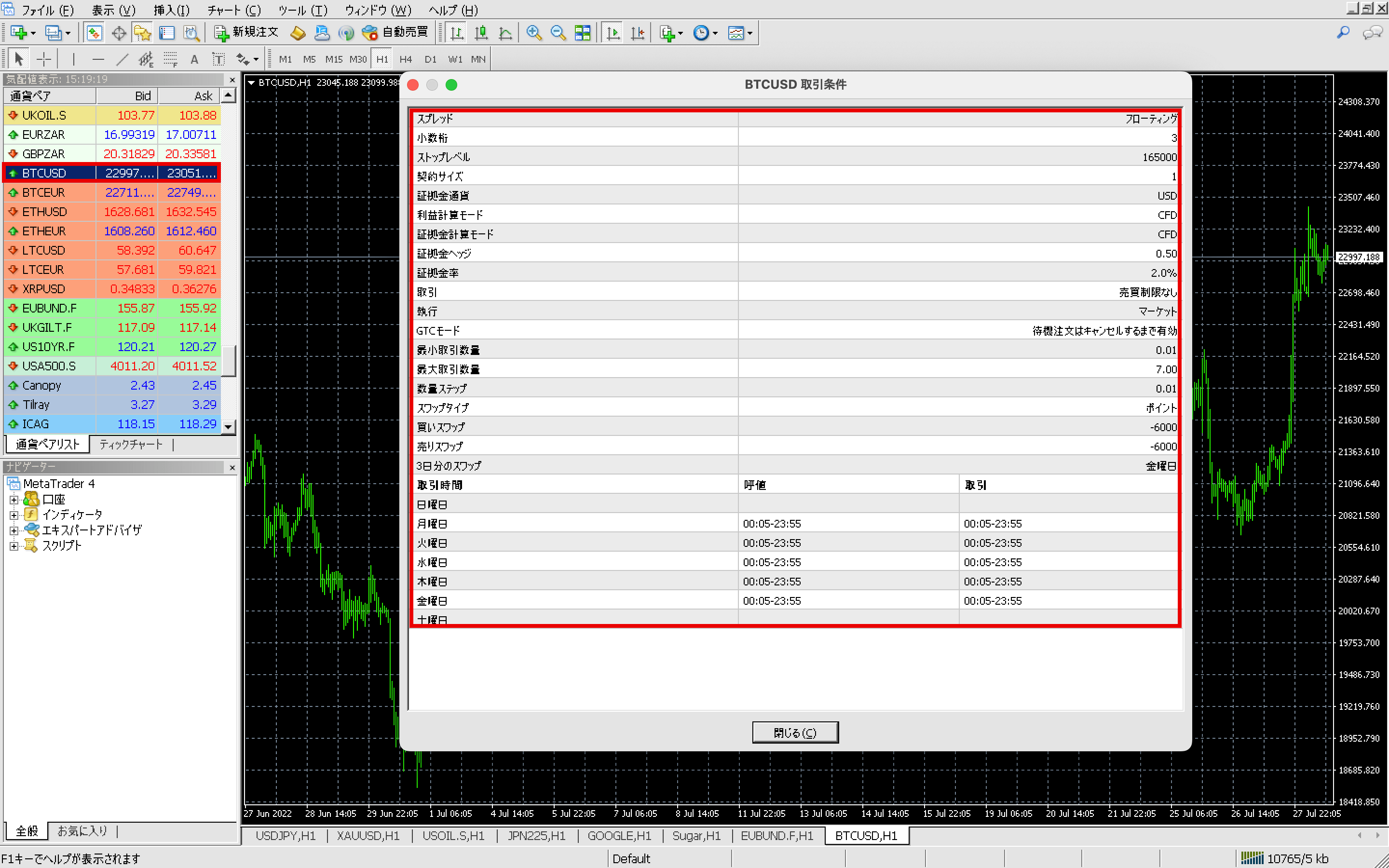
Task: Switch chart to candlestick display icon
Action: [481, 33]
